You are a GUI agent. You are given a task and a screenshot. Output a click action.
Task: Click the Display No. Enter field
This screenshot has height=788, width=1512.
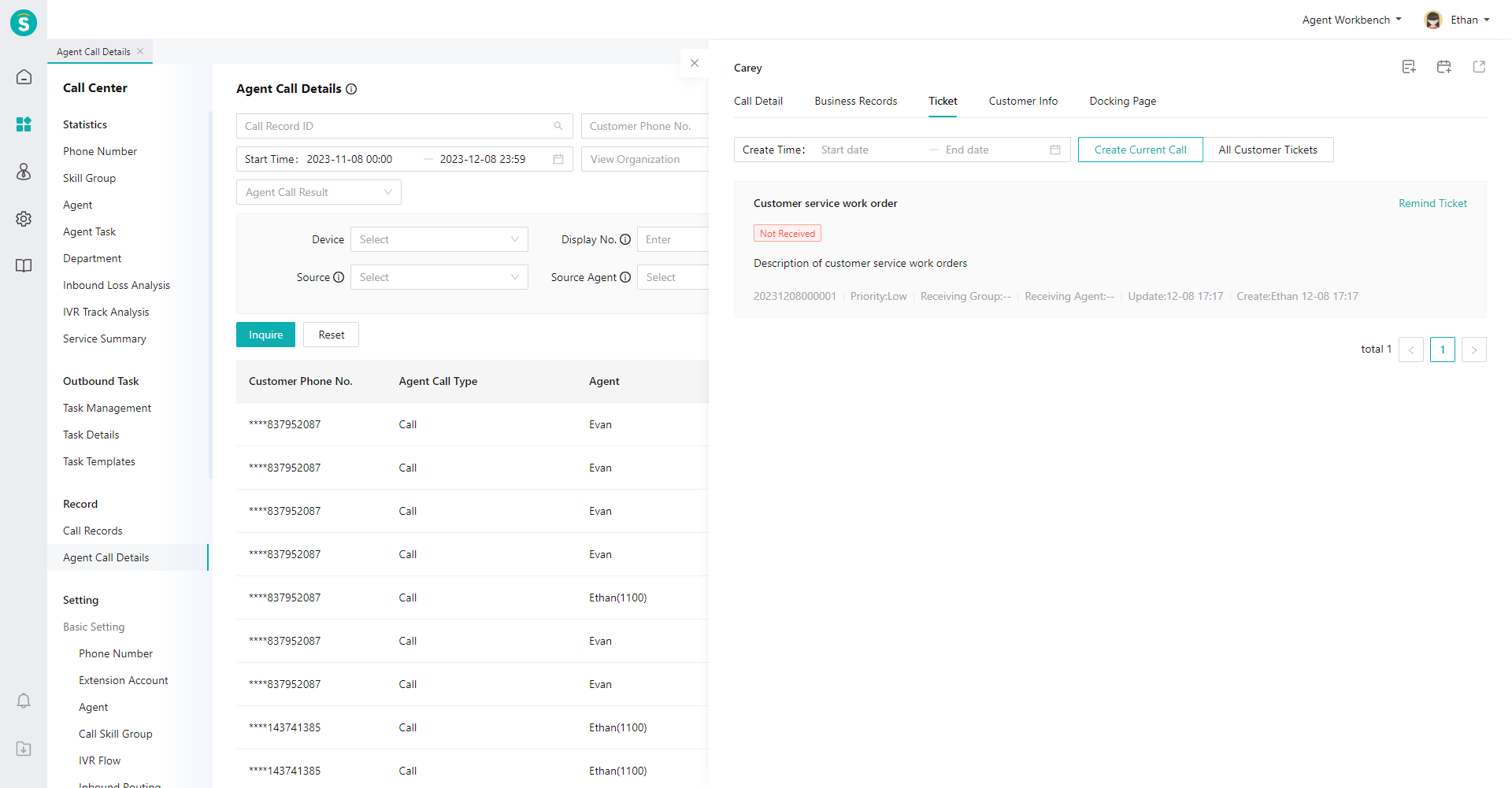pos(673,239)
